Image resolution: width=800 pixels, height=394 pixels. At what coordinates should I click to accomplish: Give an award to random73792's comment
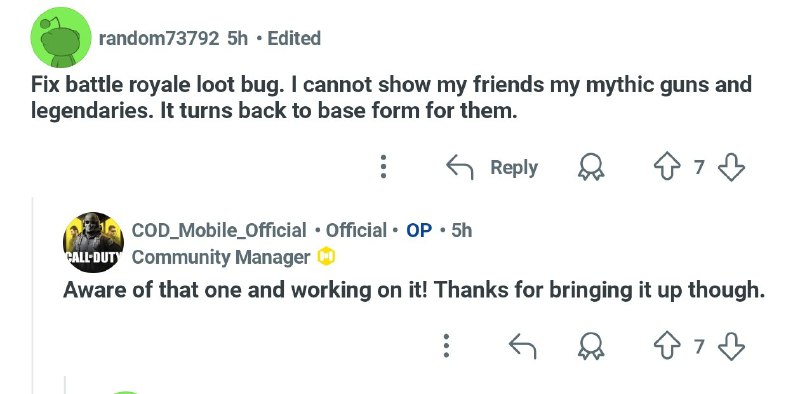[x=591, y=167]
